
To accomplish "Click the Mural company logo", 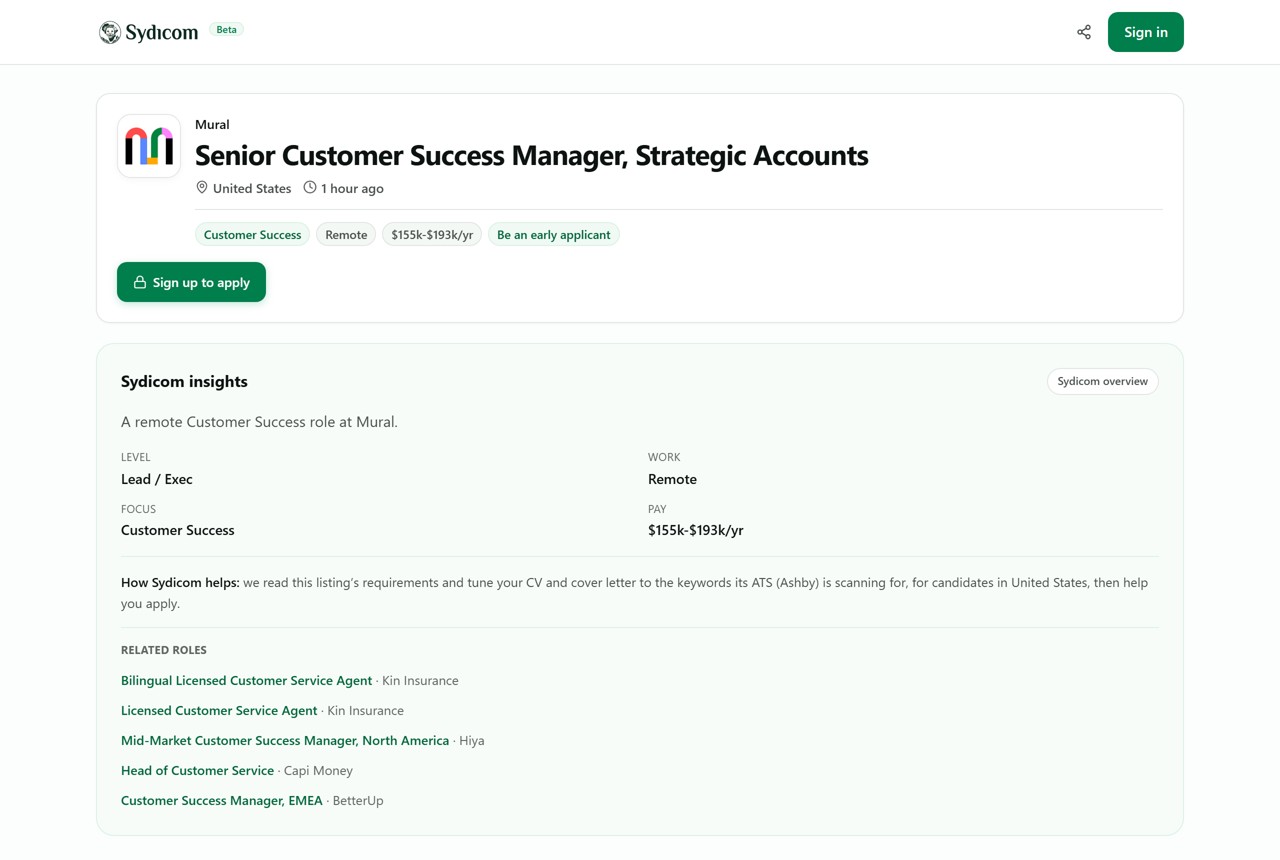I will [149, 146].
